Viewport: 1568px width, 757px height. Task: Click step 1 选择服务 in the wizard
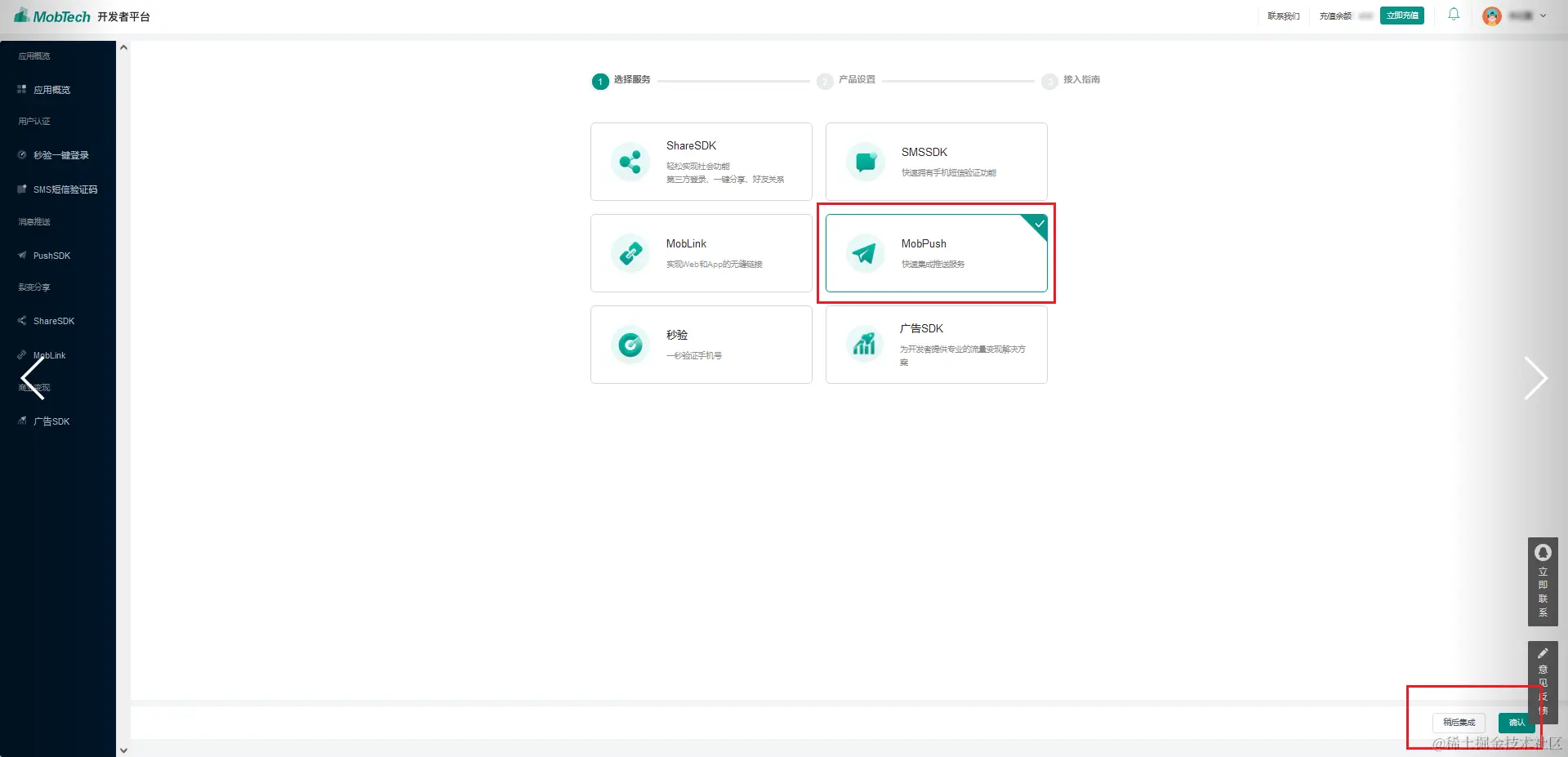[x=621, y=80]
